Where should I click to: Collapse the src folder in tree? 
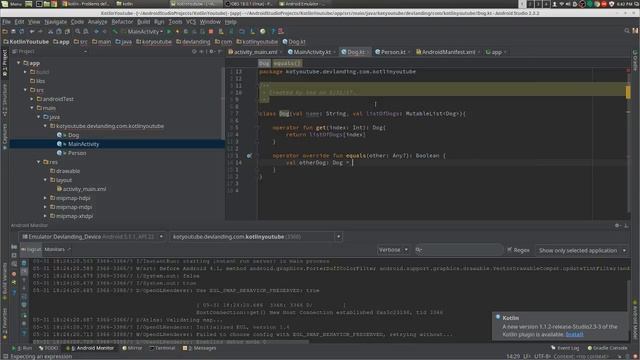pos(25,90)
